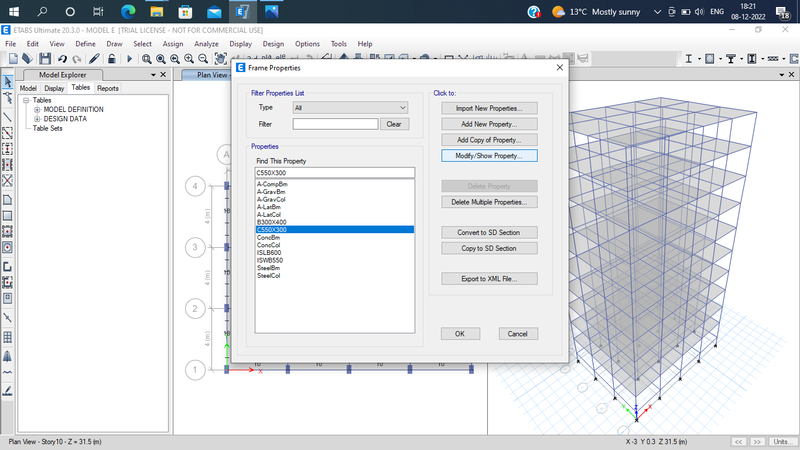Activate the pan hand tool

220,59
